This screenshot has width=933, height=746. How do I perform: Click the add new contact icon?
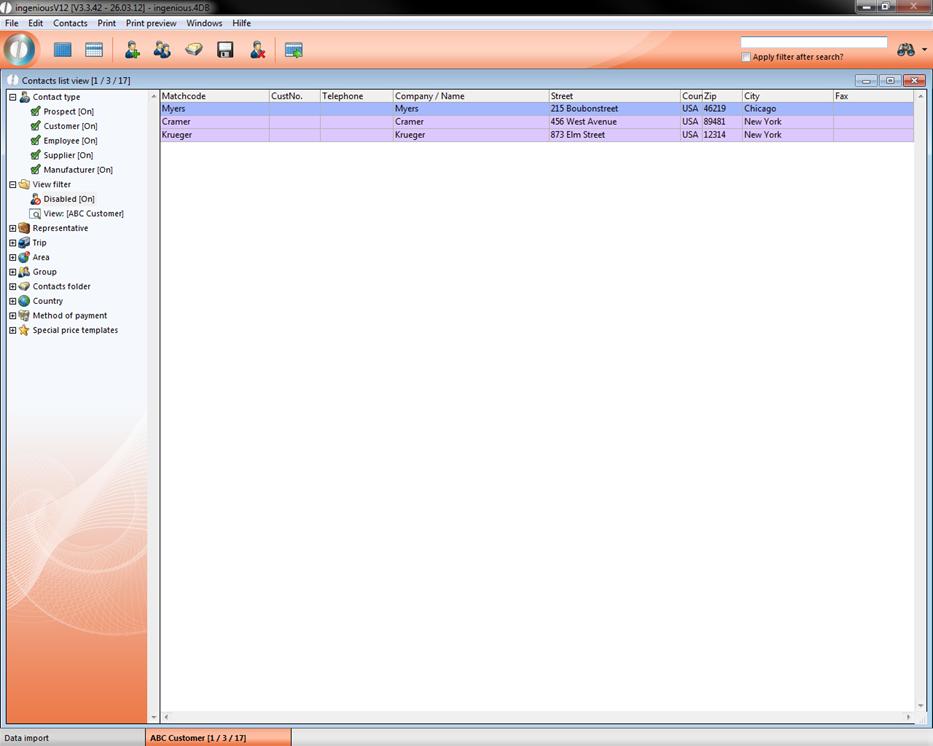pos(132,50)
